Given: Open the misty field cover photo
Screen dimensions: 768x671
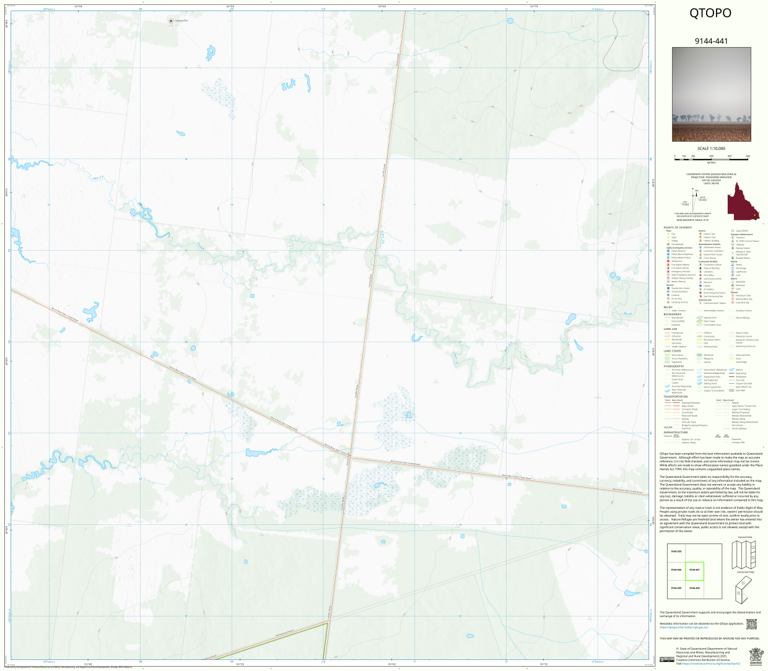Looking at the screenshot, I should pyautogui.click(x=711, y=95).
